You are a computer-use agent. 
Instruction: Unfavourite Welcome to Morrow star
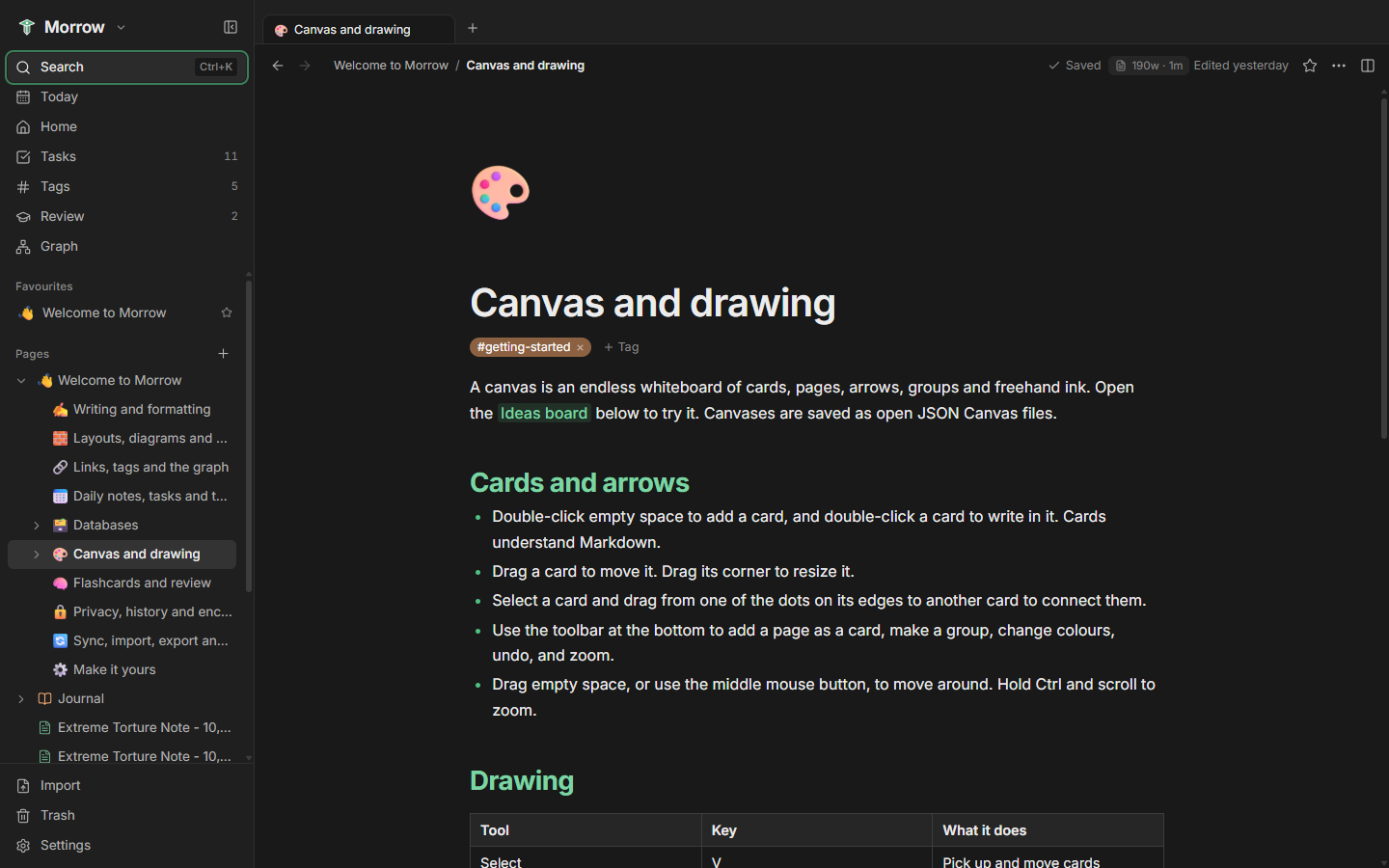(x=227, y=312)
